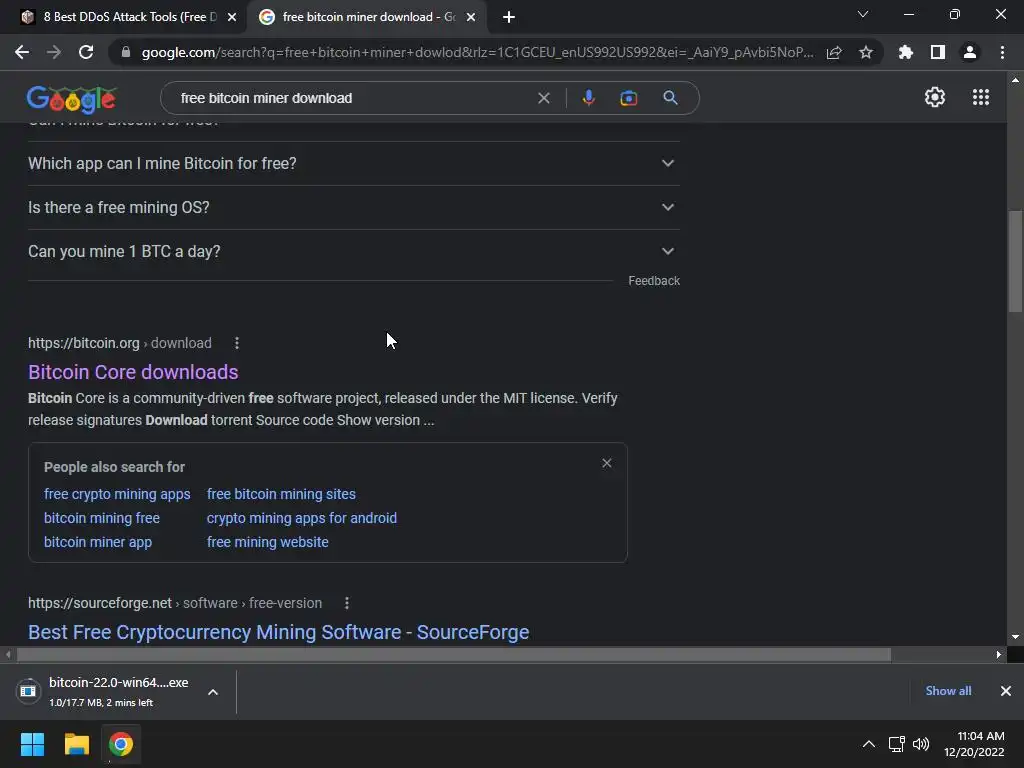Expand Can you mine 1 BTC a day question

click(353, 251)
